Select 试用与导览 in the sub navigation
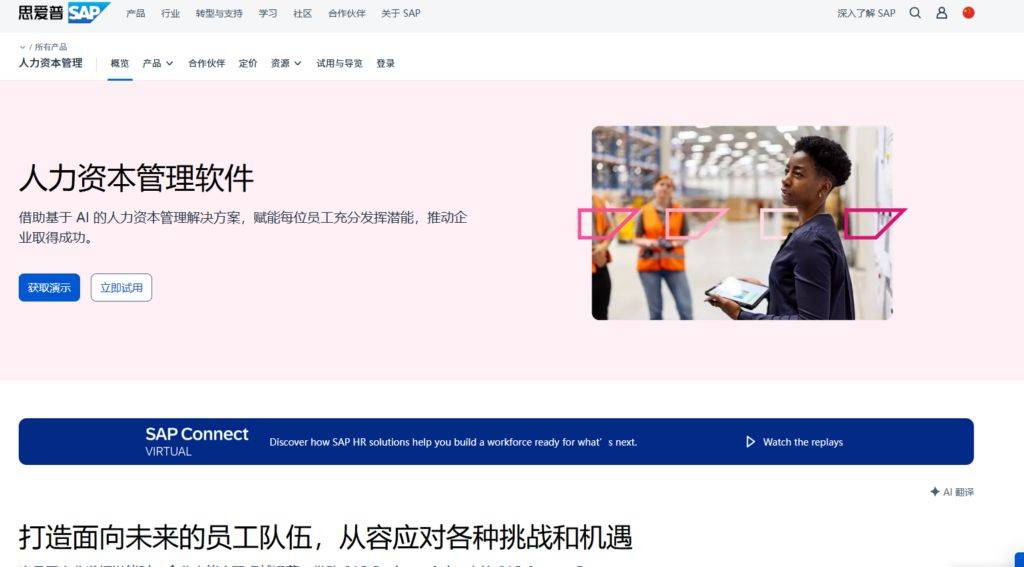Screen dimensions: 1024x567 click(x=340, y=63)
